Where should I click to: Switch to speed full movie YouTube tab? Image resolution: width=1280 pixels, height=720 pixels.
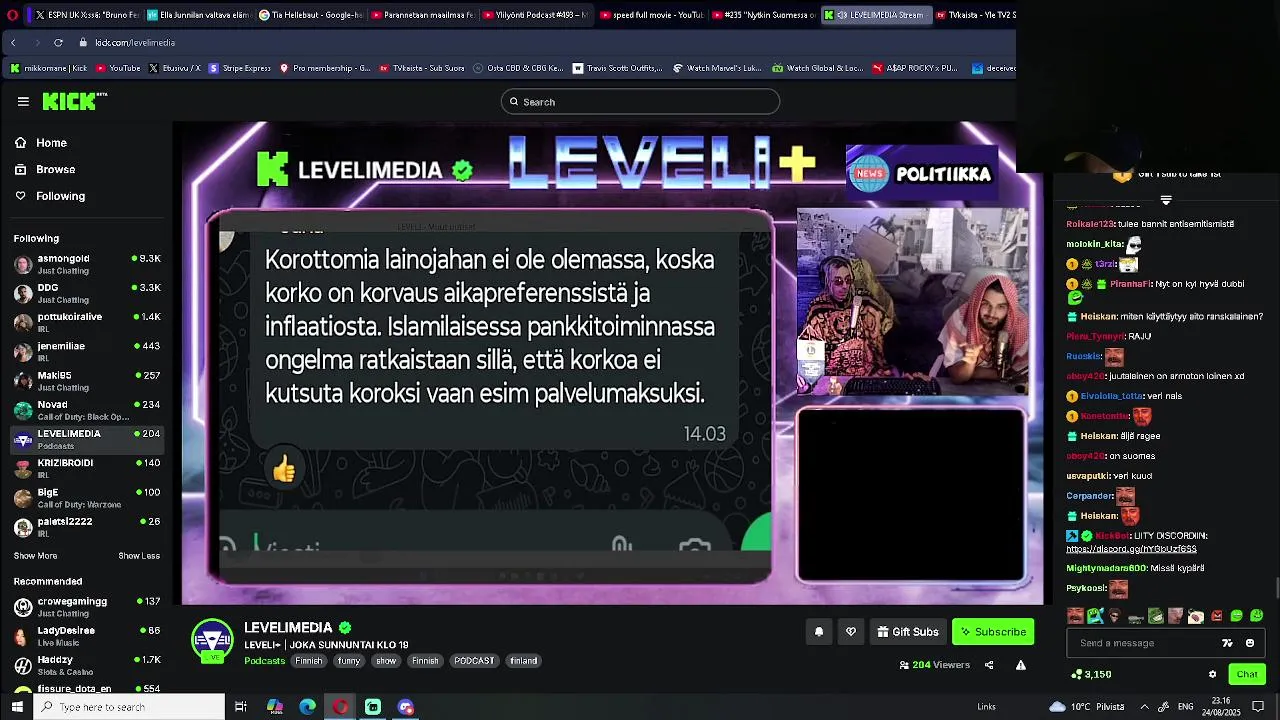click(650, 15)
